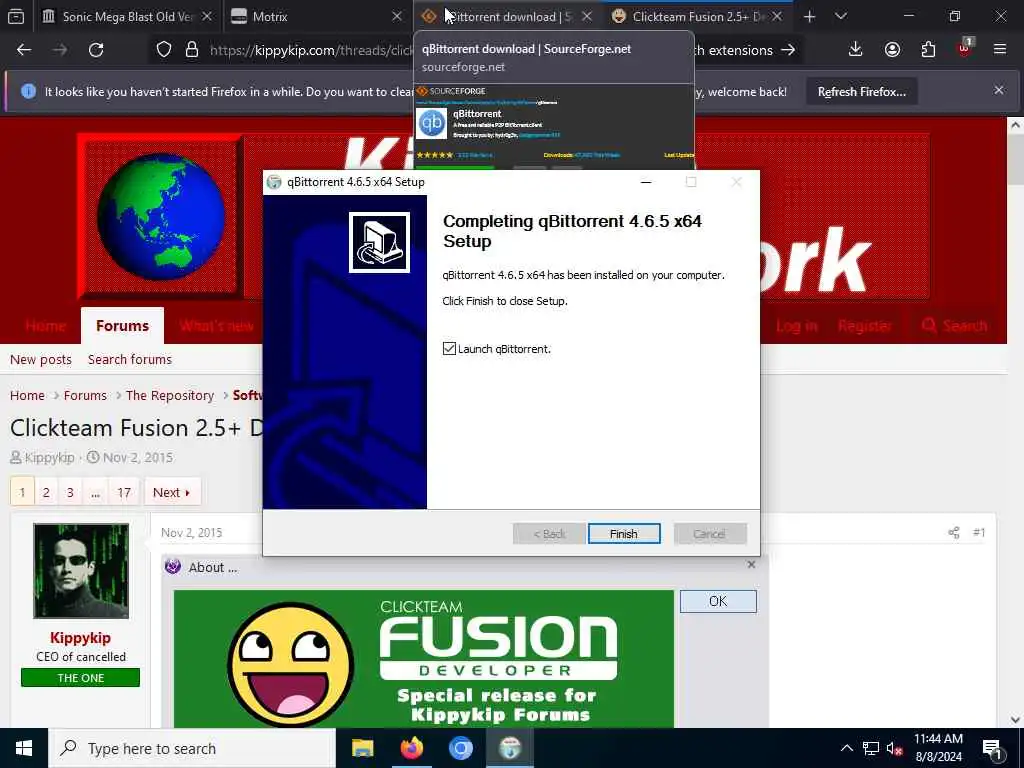Click the muted volume tray icon

(895, 748)
